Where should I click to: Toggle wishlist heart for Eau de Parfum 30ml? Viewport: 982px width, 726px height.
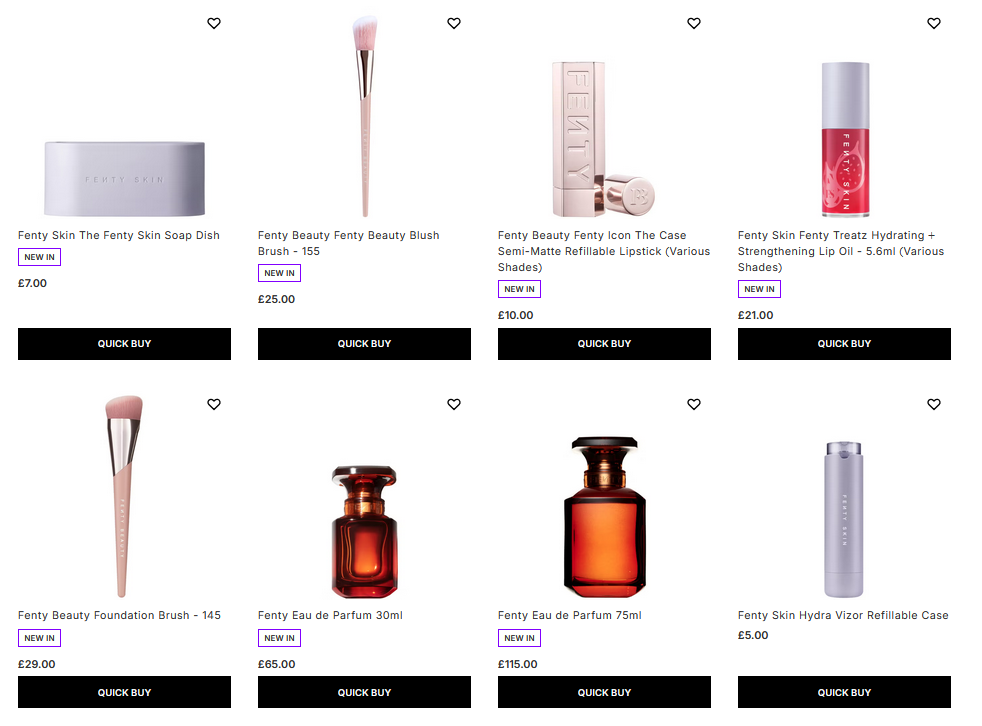454,404
